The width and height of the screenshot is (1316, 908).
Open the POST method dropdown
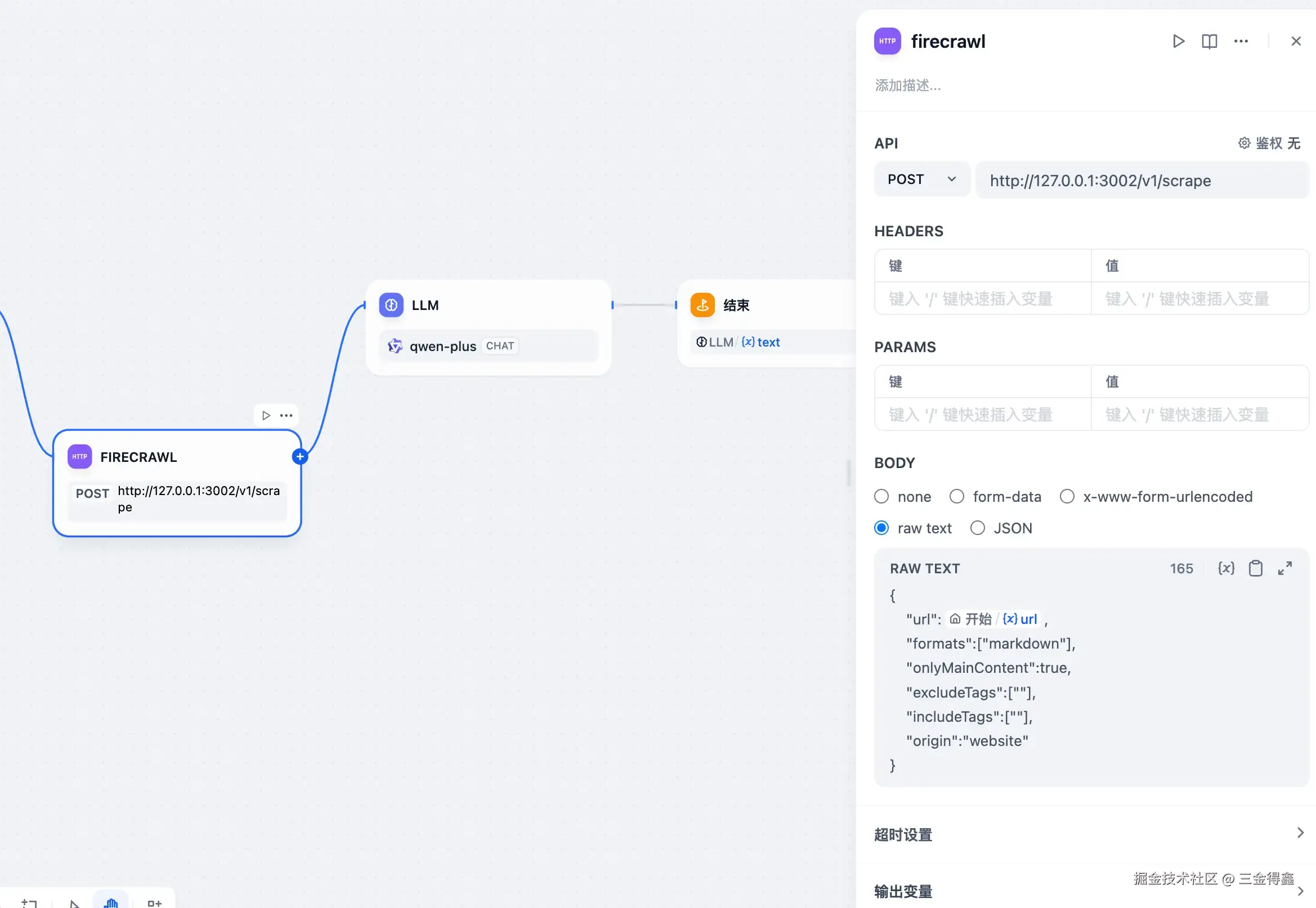point(921,179)
